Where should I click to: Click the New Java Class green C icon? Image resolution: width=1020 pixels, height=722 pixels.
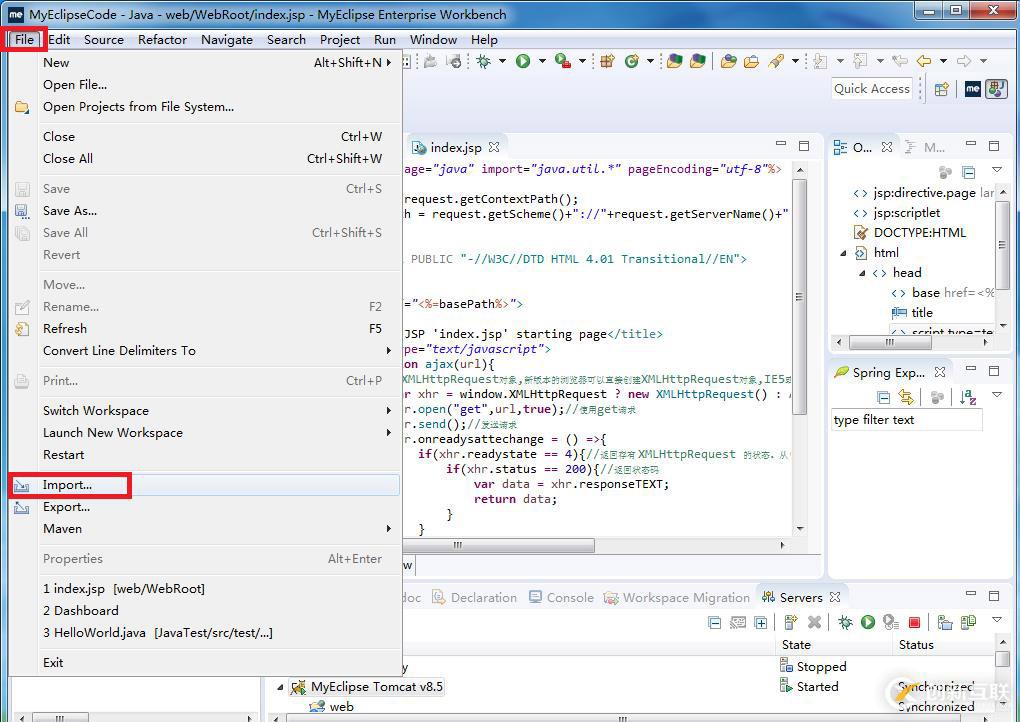632,61
